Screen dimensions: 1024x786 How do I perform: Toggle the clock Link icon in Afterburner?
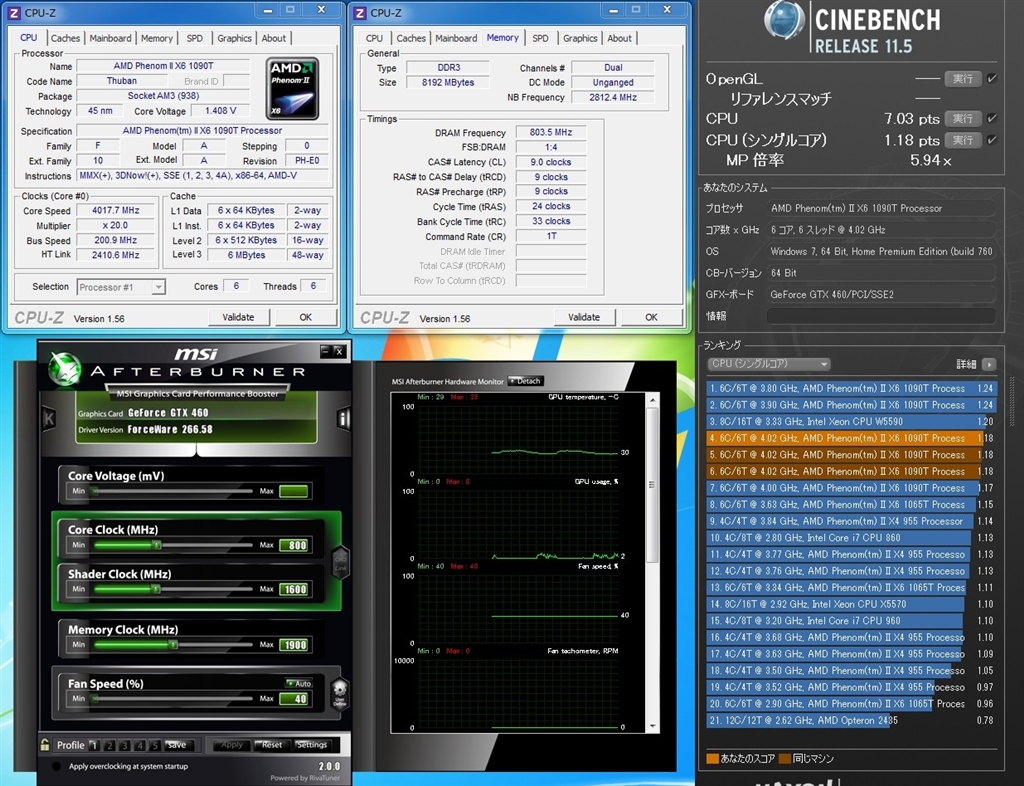click(341, 565)
